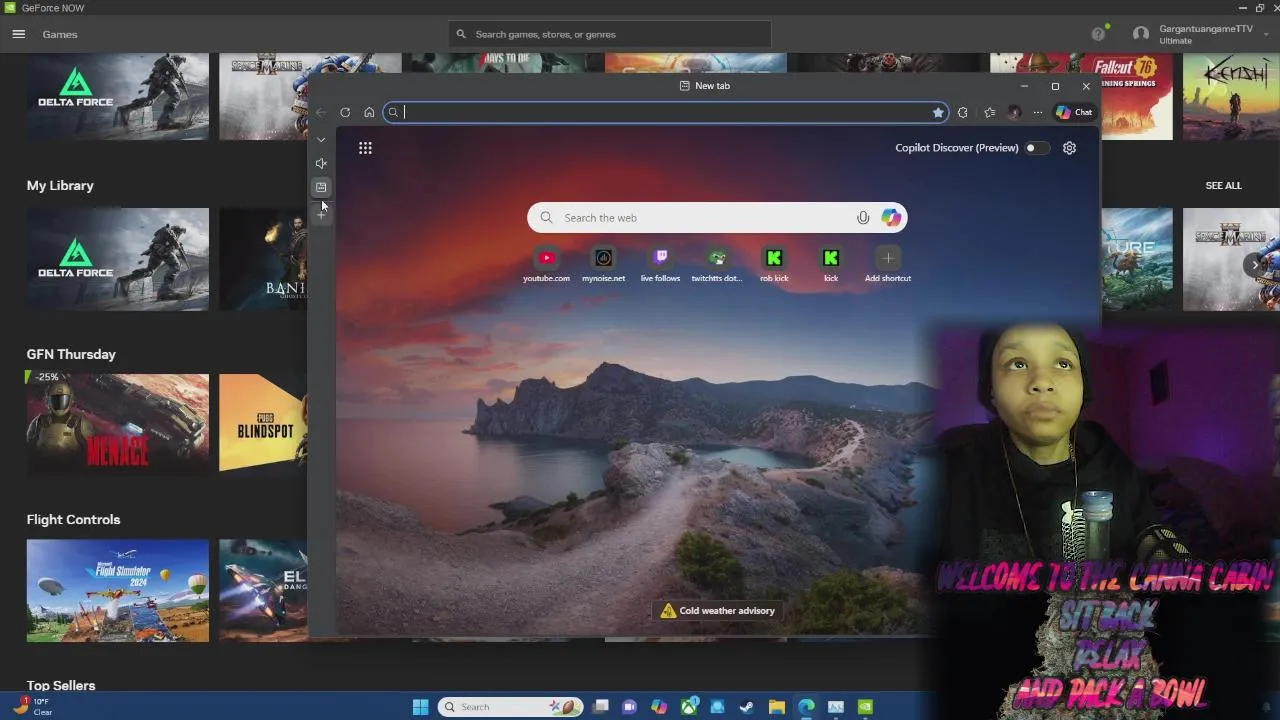Open the rob kick shortcut
This screenshot has width=1280, height=720.
(x=774, y=264)
